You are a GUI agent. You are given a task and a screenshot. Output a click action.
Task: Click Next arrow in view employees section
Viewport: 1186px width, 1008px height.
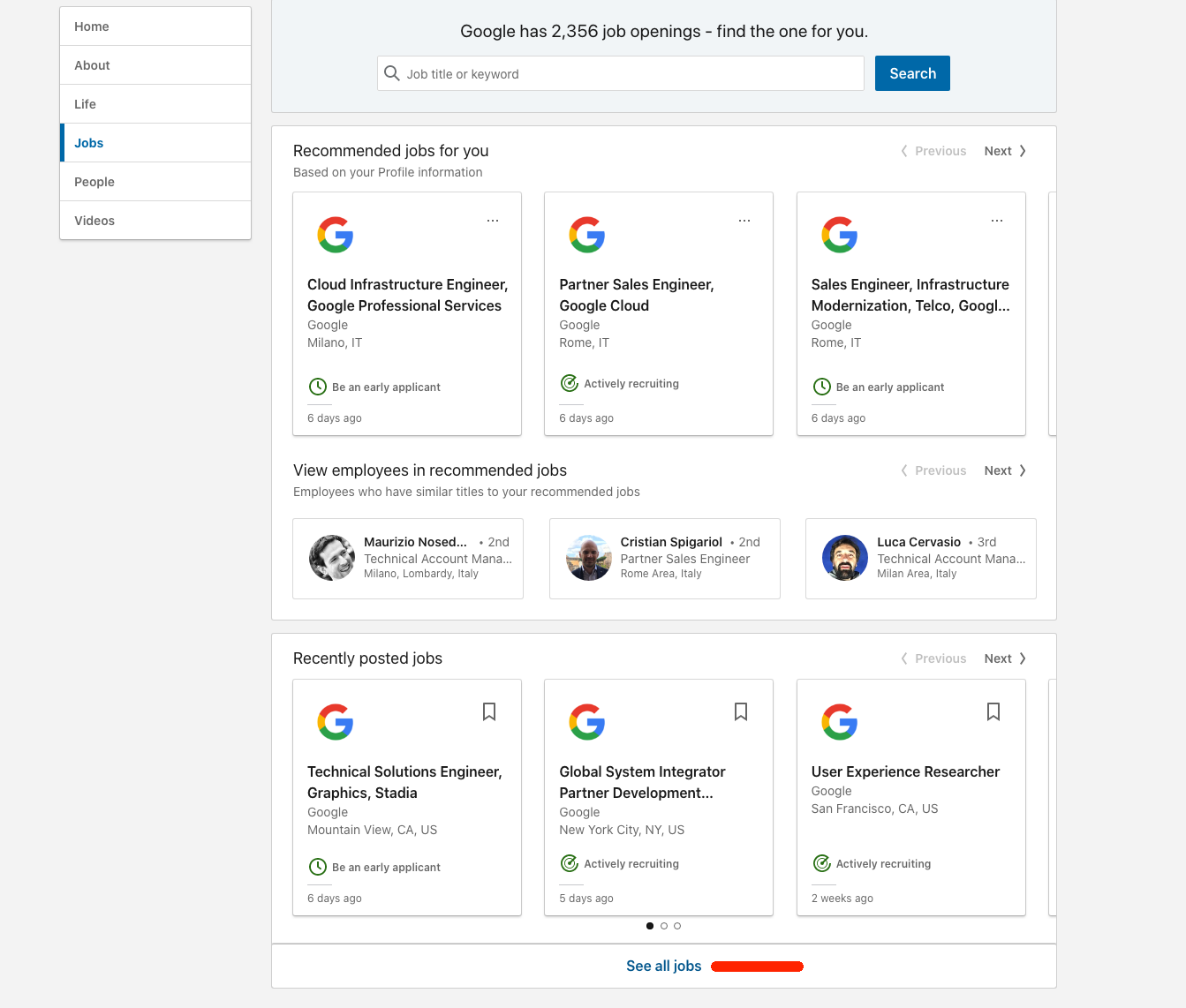(1004, 470)
